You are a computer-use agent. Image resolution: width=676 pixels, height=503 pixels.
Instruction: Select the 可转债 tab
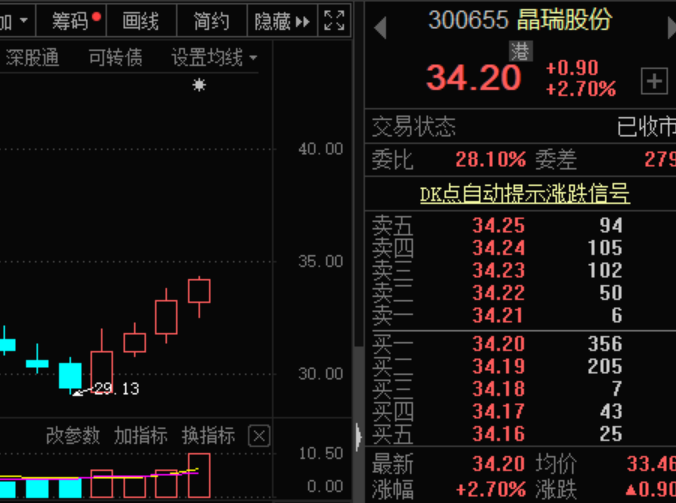115,58
